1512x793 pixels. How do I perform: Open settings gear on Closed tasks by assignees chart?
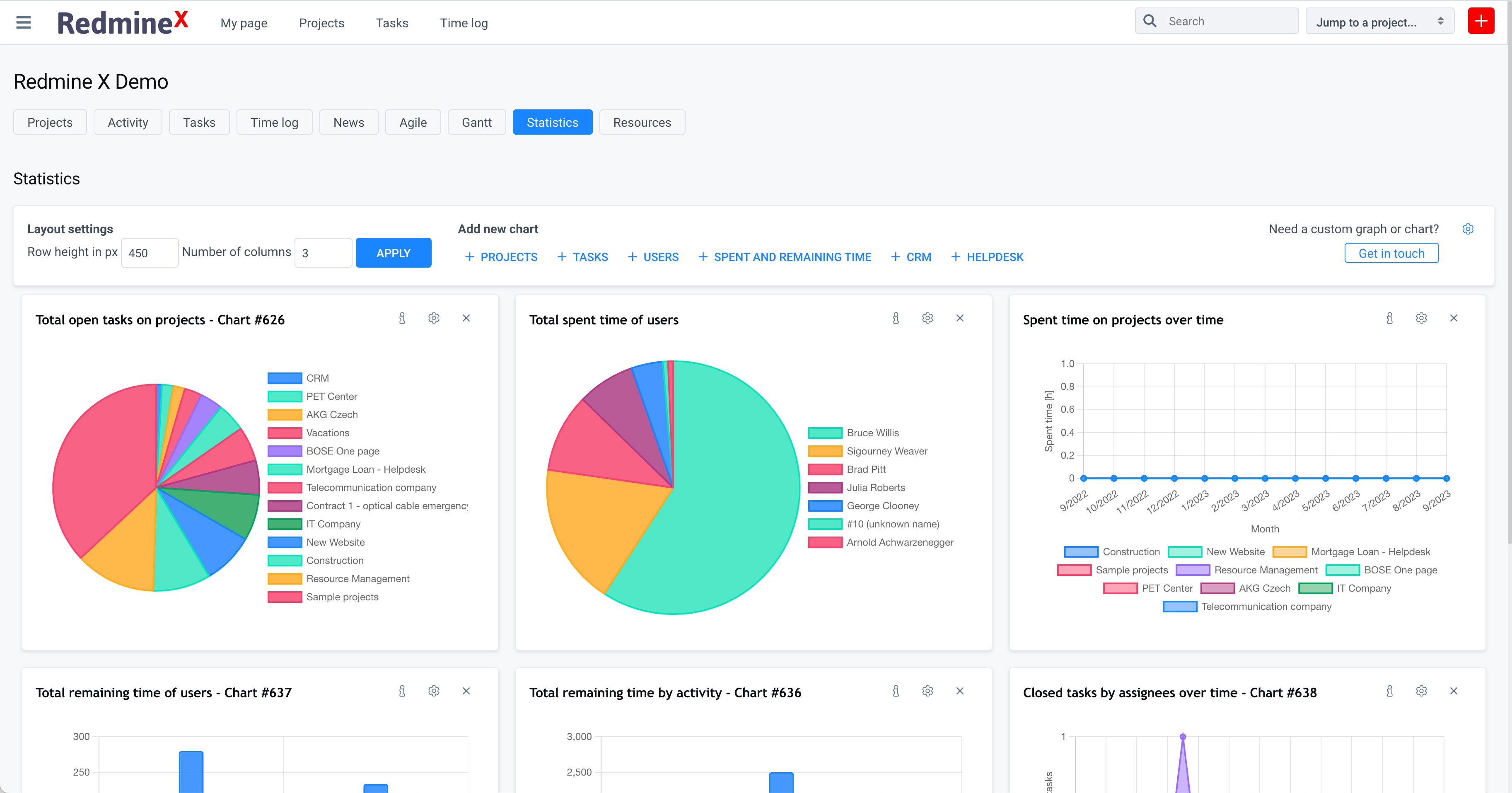point(1421,691)
